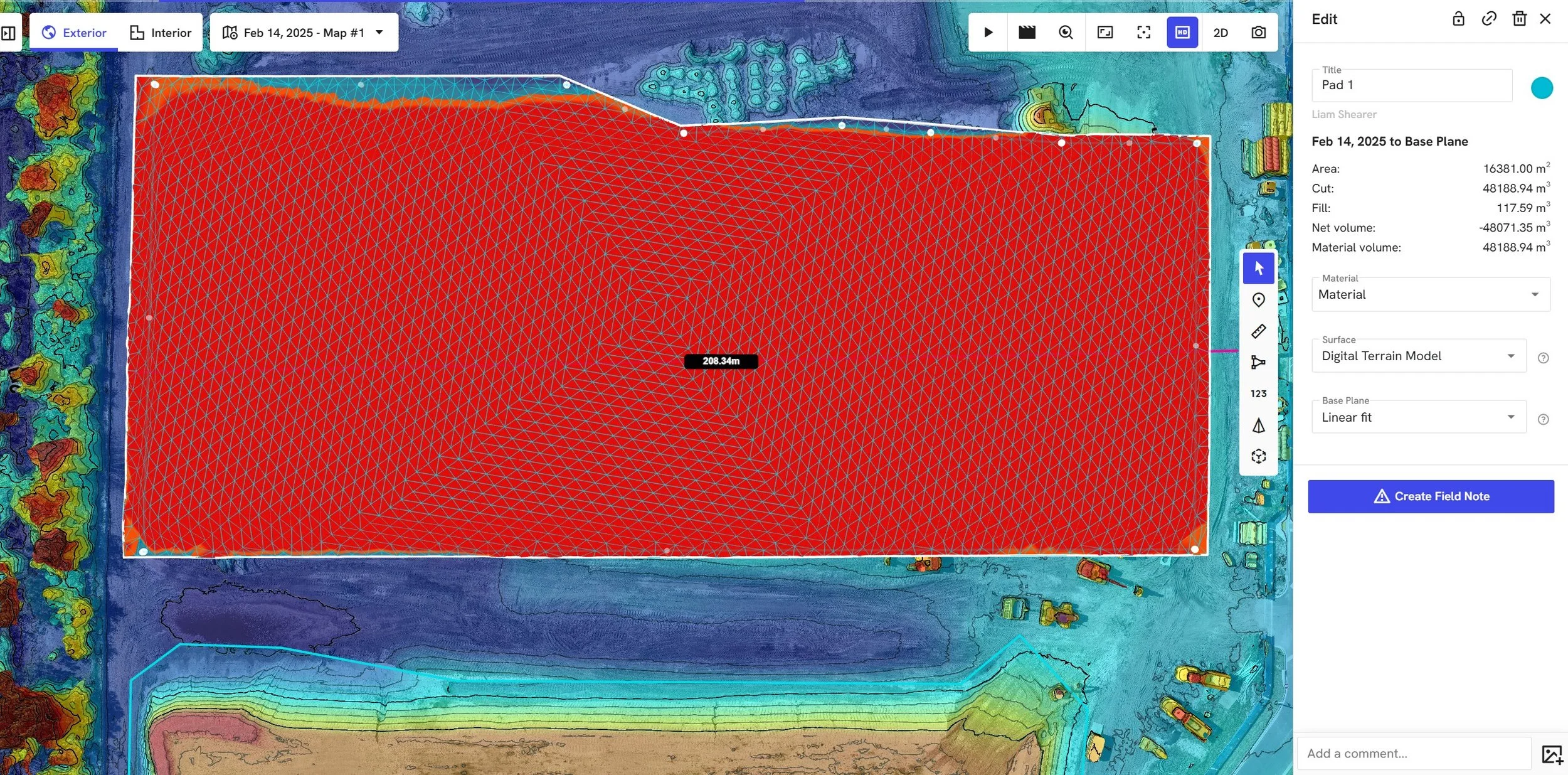Activate the magnifier inspection tool
Image resolution: width=1568 pixels, height=775 pixels.
pos(1065,32)
